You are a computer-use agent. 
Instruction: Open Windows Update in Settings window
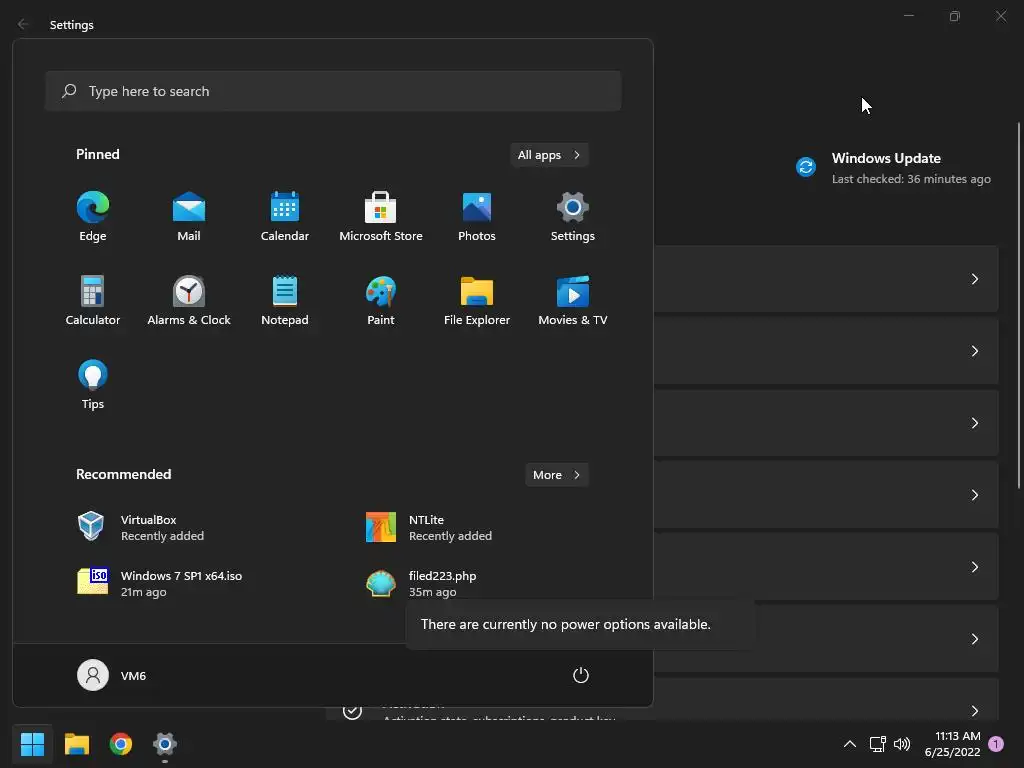[893, 168]
